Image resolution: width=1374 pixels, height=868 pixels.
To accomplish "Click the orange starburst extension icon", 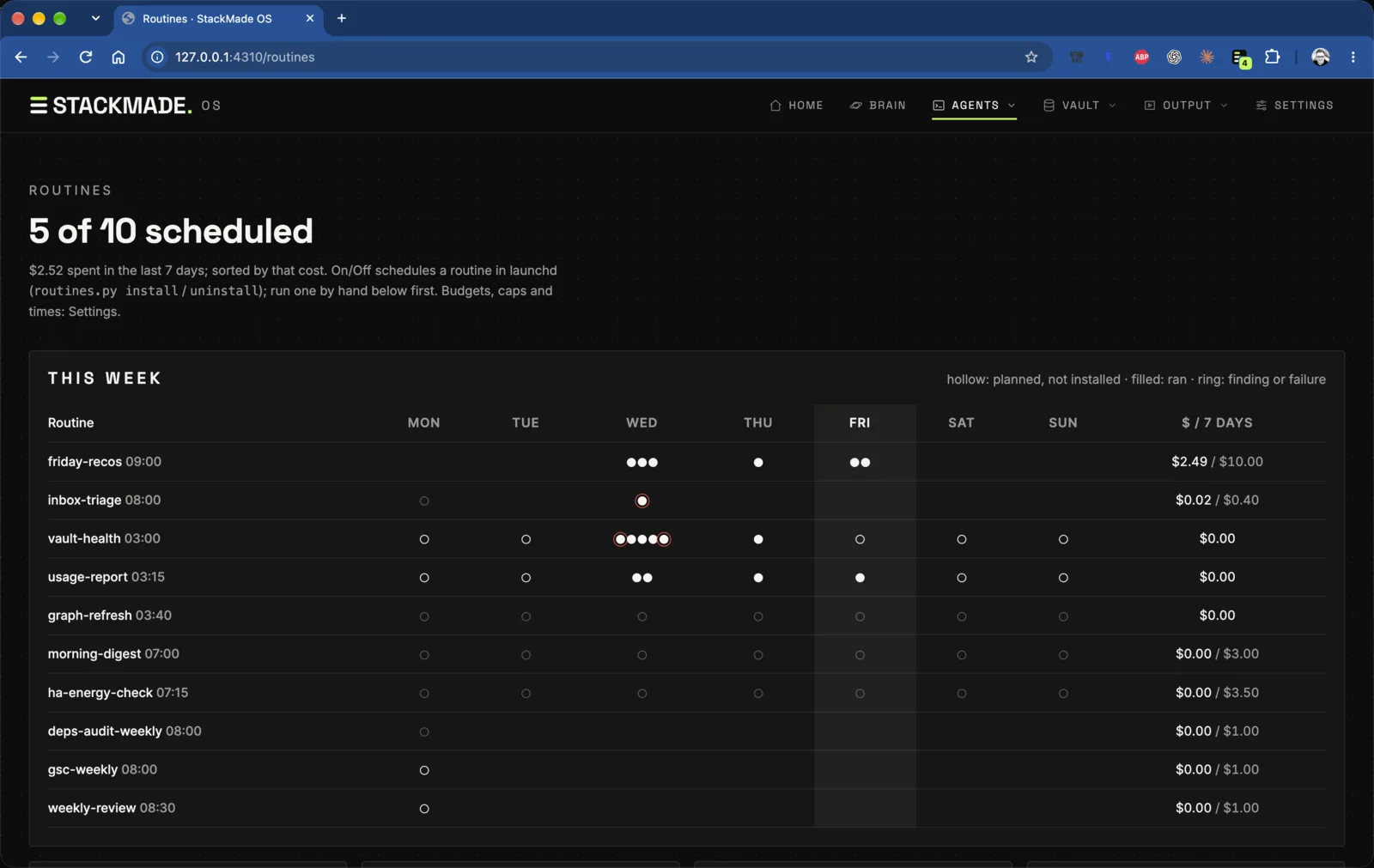I will click(x=1207, y=57).
